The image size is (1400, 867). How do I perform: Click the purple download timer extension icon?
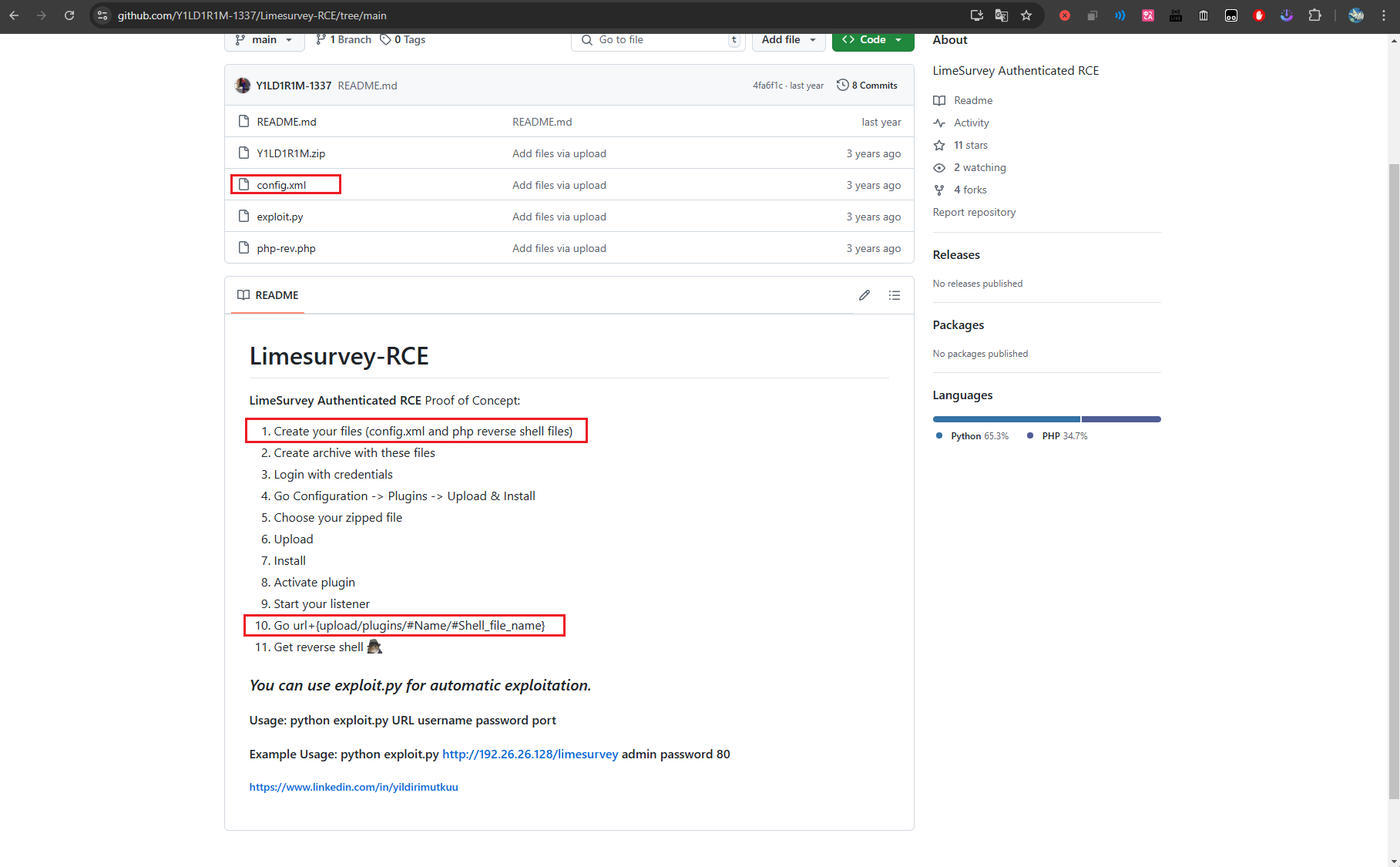click(1287, 15)
